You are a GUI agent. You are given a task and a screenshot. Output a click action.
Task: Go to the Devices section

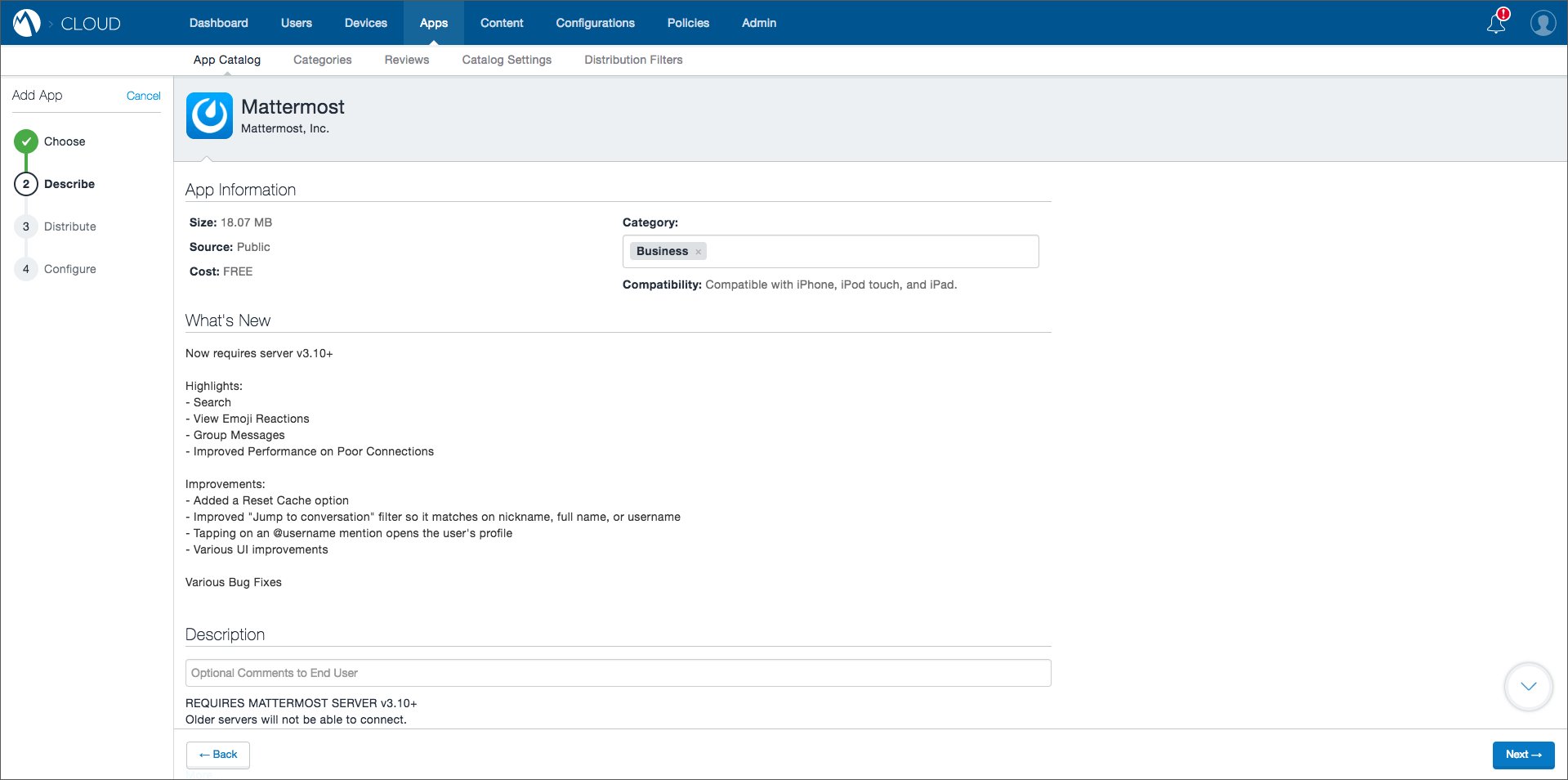tap(366, 23)
